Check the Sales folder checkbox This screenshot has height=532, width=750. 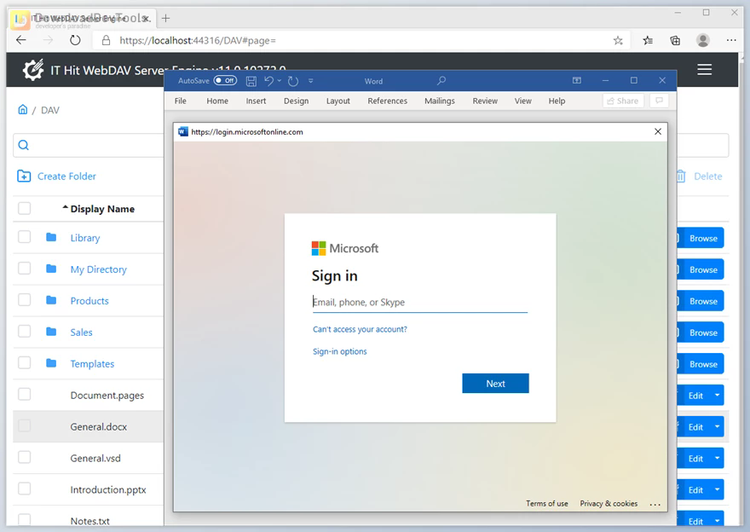[24, 332]
